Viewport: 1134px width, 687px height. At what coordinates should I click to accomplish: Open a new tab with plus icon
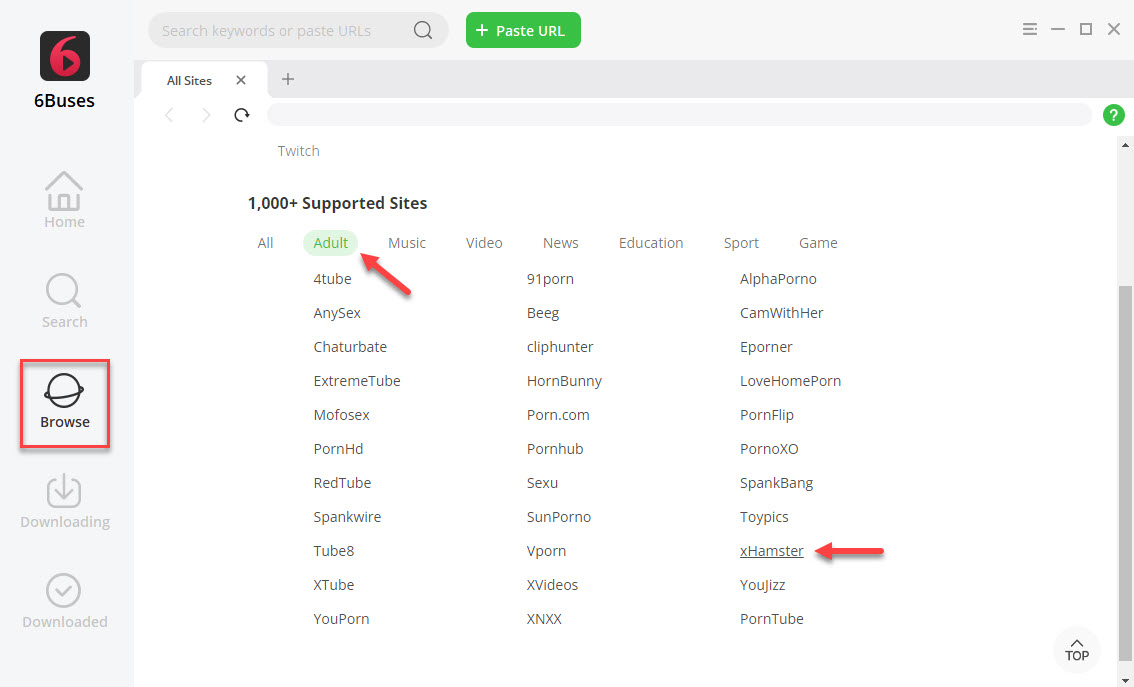pyautogui.click(x=288, y=79)
